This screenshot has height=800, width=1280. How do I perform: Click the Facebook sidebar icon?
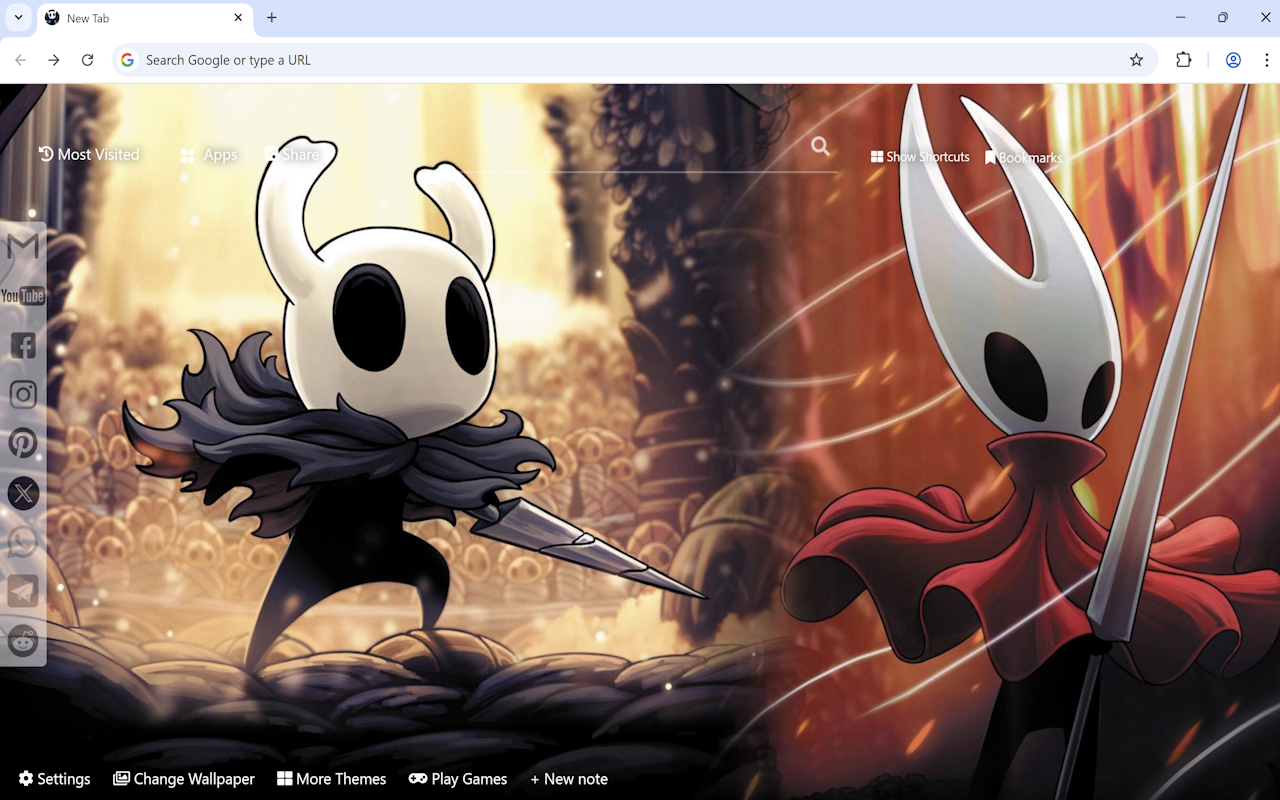23,345
